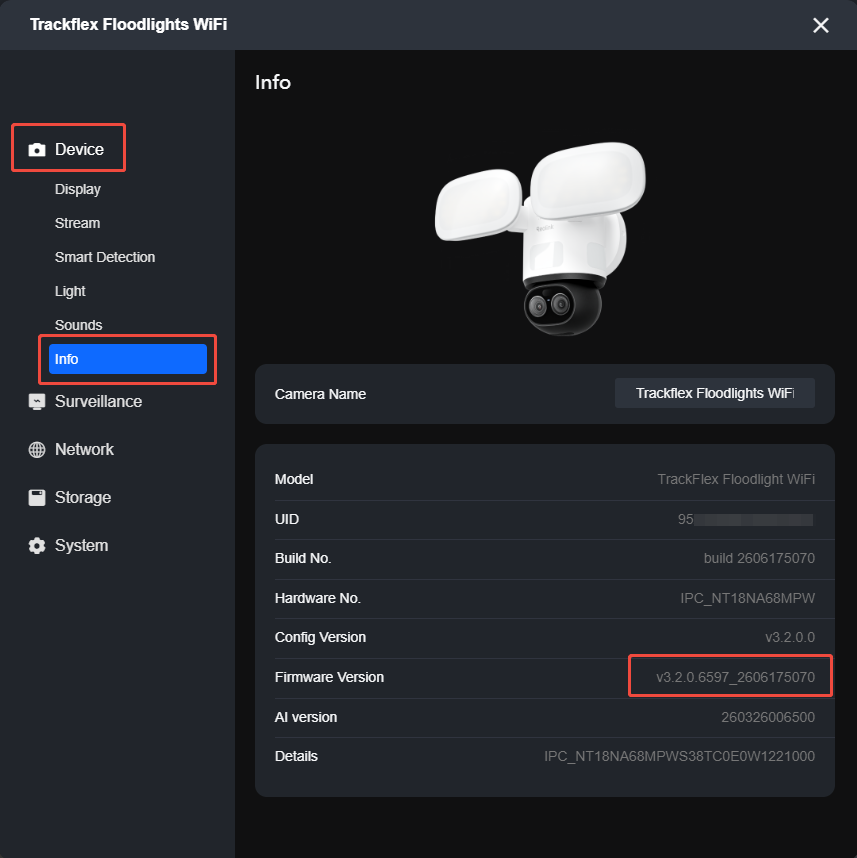Click firmware version v3.2.0.6597_2606175070
The image size is (857, 858).
pyautogui.click(x=736, y=677)
